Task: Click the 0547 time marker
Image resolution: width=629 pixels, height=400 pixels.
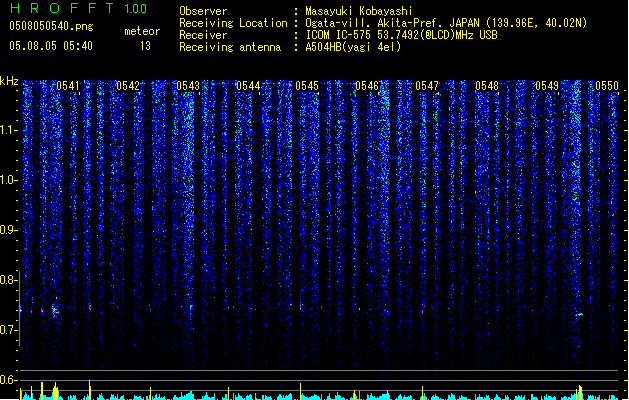Action: pyautogui.click(x=427, y=86)
